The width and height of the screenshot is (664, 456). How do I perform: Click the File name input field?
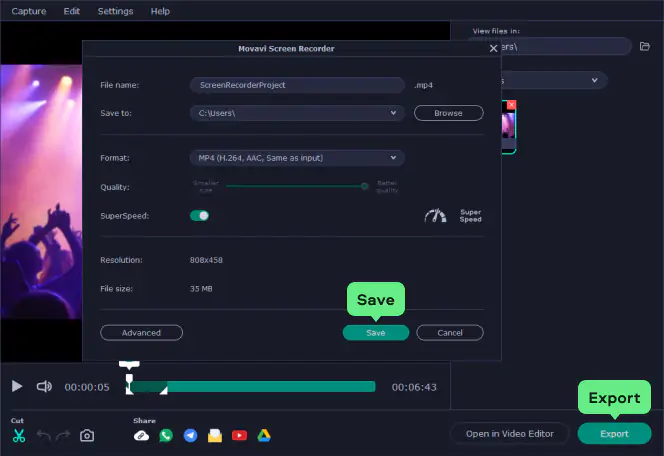[297, 85]
